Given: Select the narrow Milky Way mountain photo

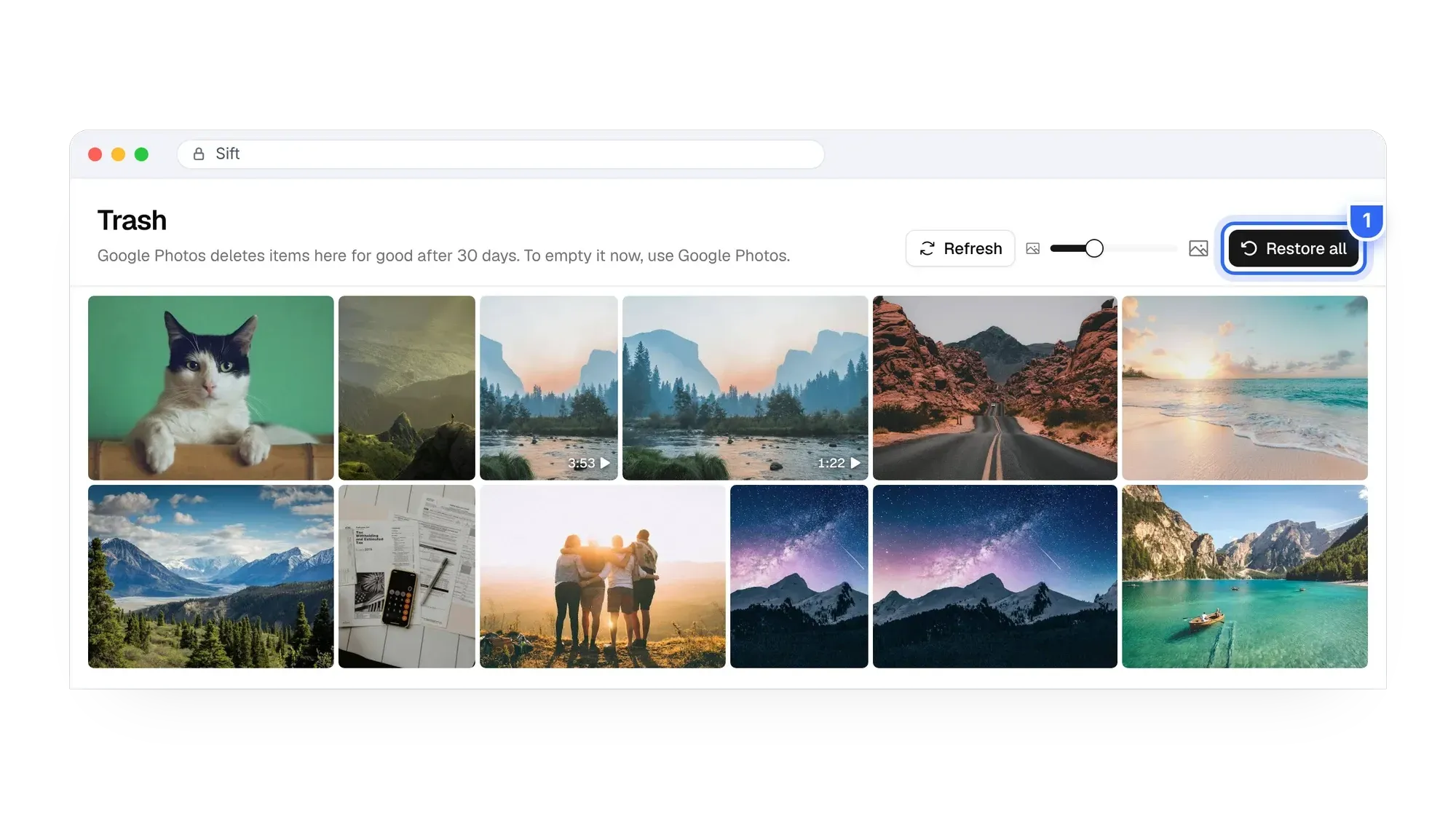Looking at the screenshot, I should [799, 576].
